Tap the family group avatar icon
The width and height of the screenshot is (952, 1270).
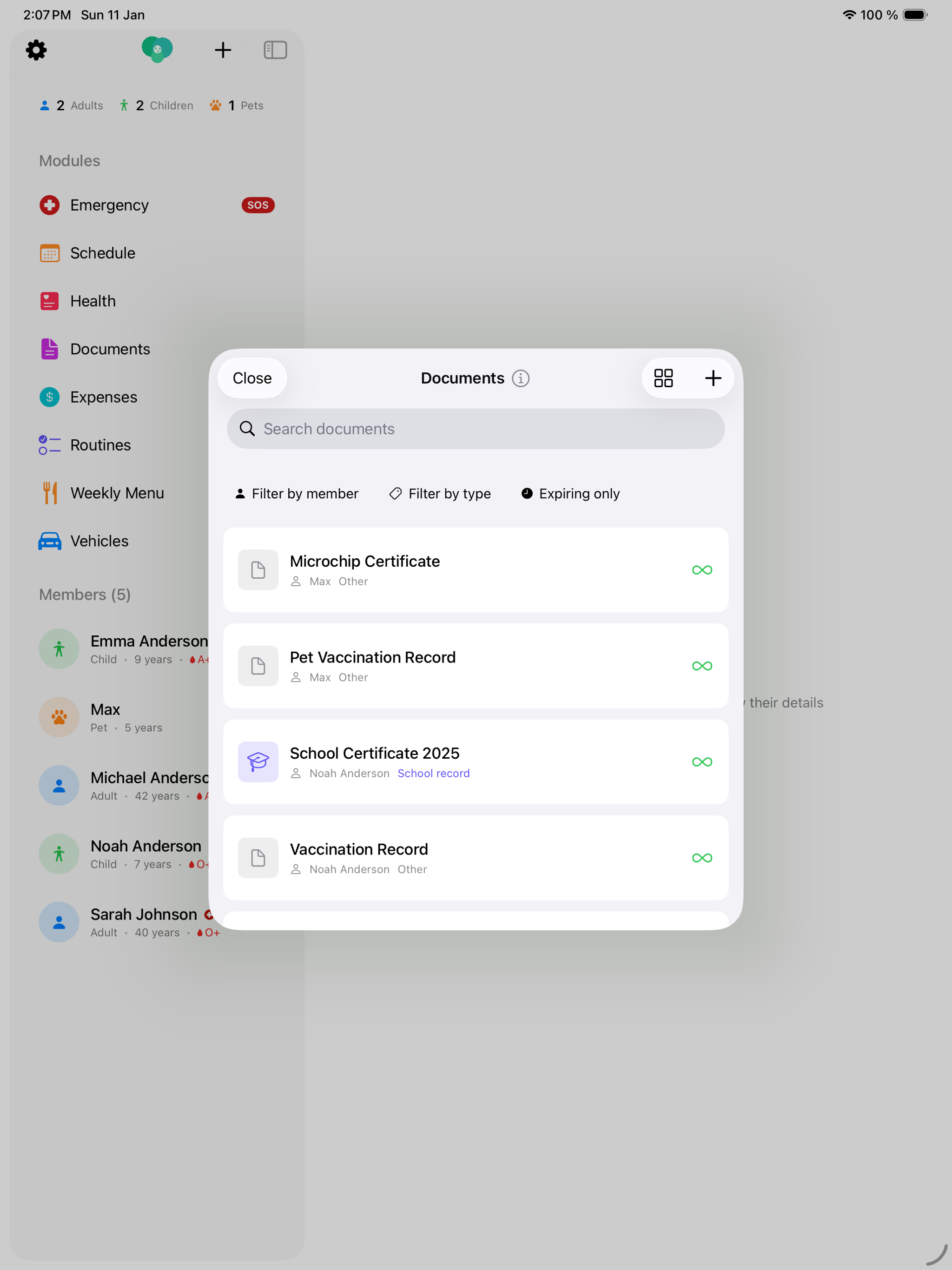(x=157, y=49)
